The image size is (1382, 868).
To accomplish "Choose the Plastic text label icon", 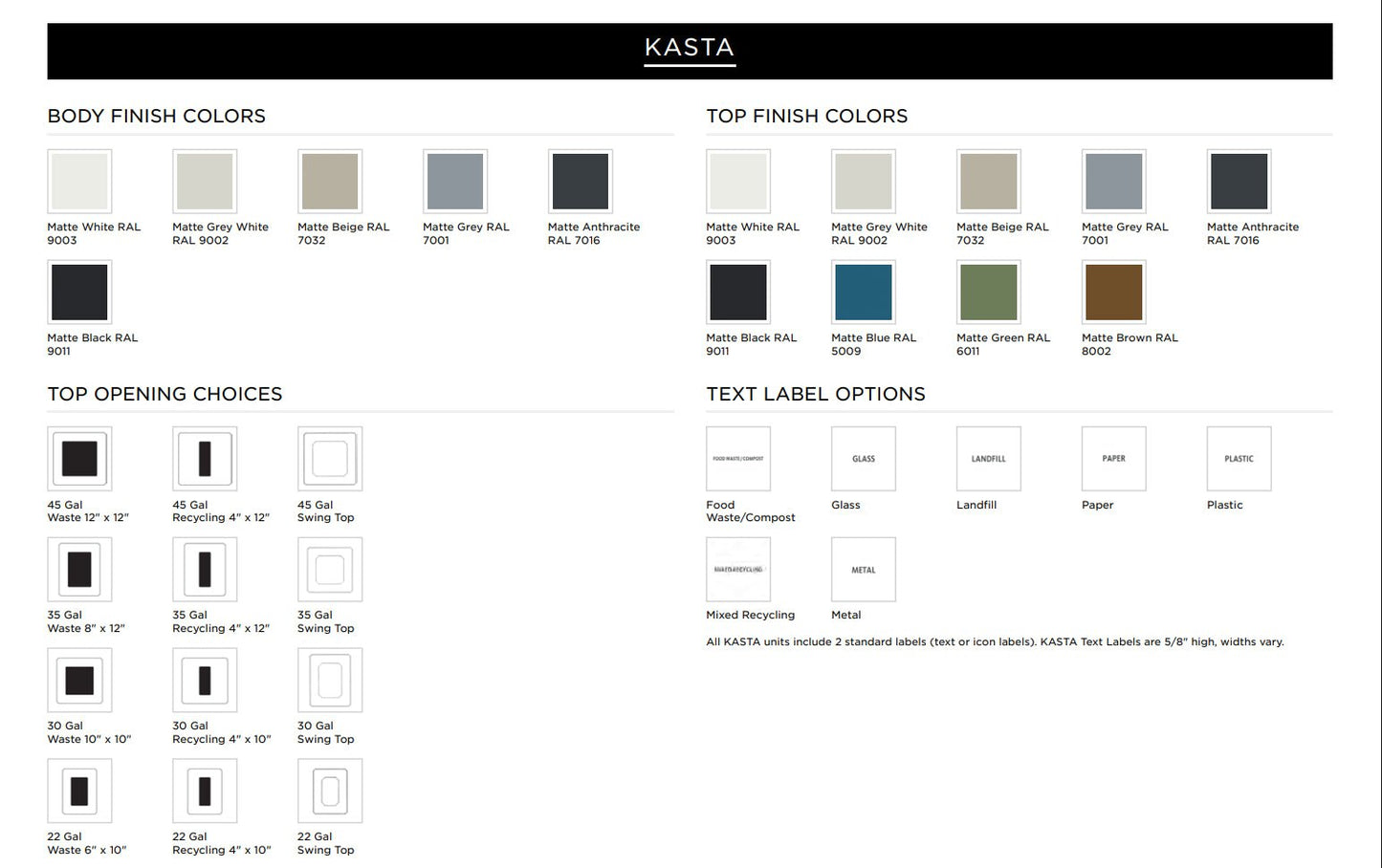I will [1239, 459].
